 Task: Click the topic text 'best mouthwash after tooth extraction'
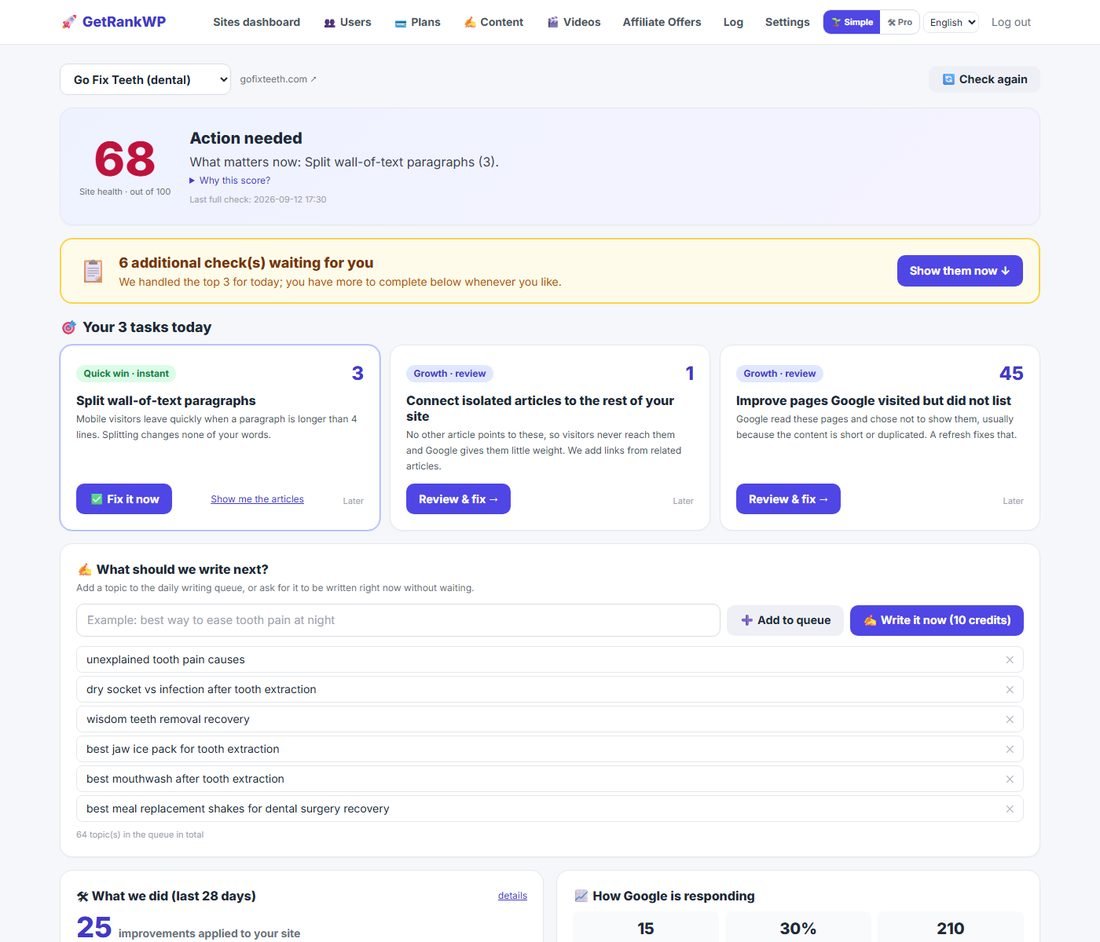click(185, 779)
